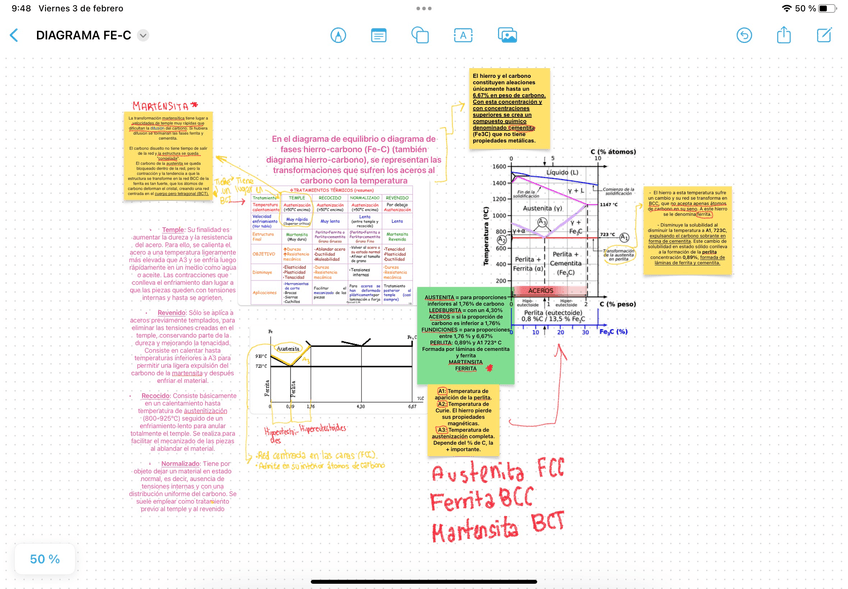Select the handwritten Austenita FCC text

[497, 472]
